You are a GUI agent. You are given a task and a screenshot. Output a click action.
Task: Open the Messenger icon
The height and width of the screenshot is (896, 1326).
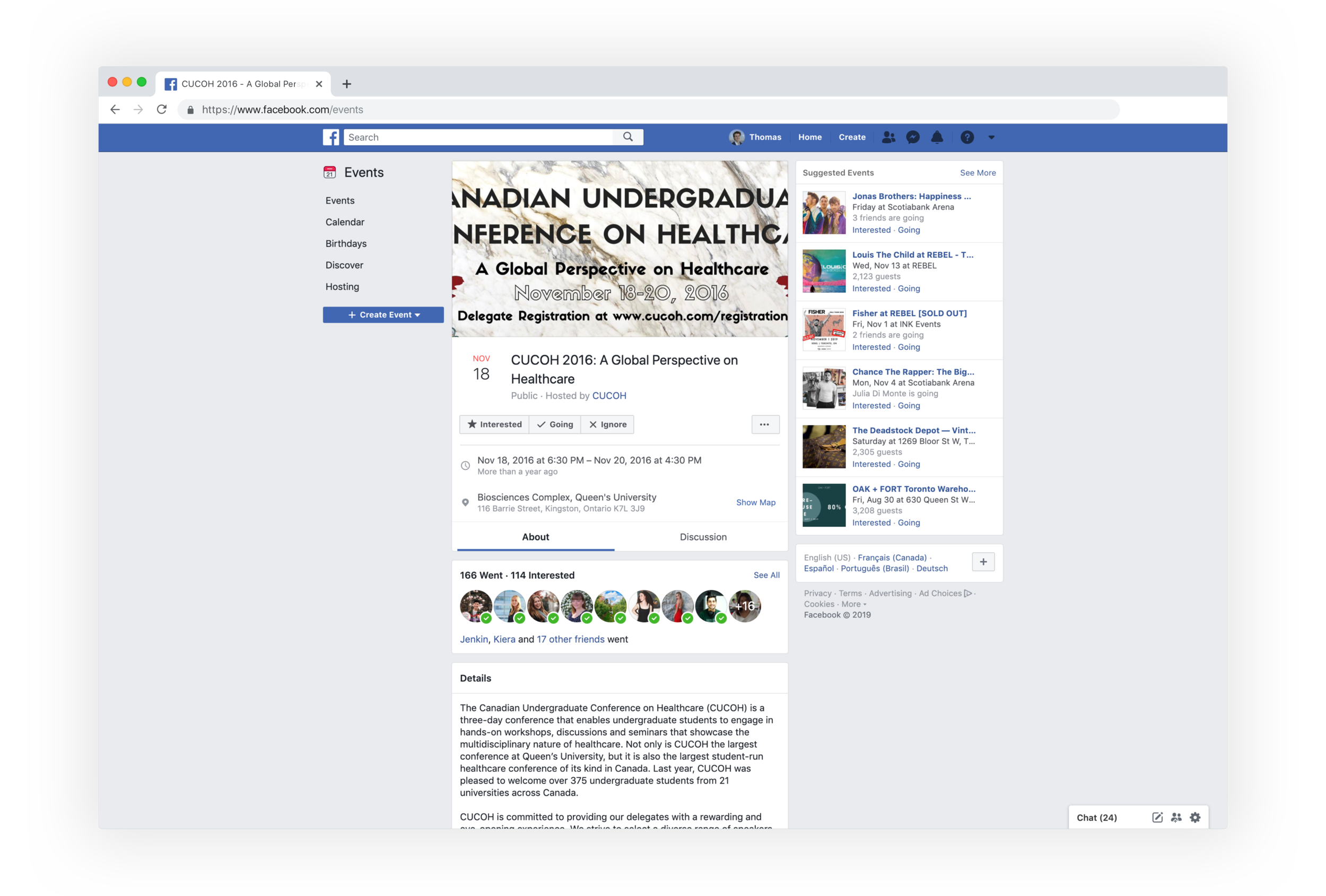(x=913, y=137)
